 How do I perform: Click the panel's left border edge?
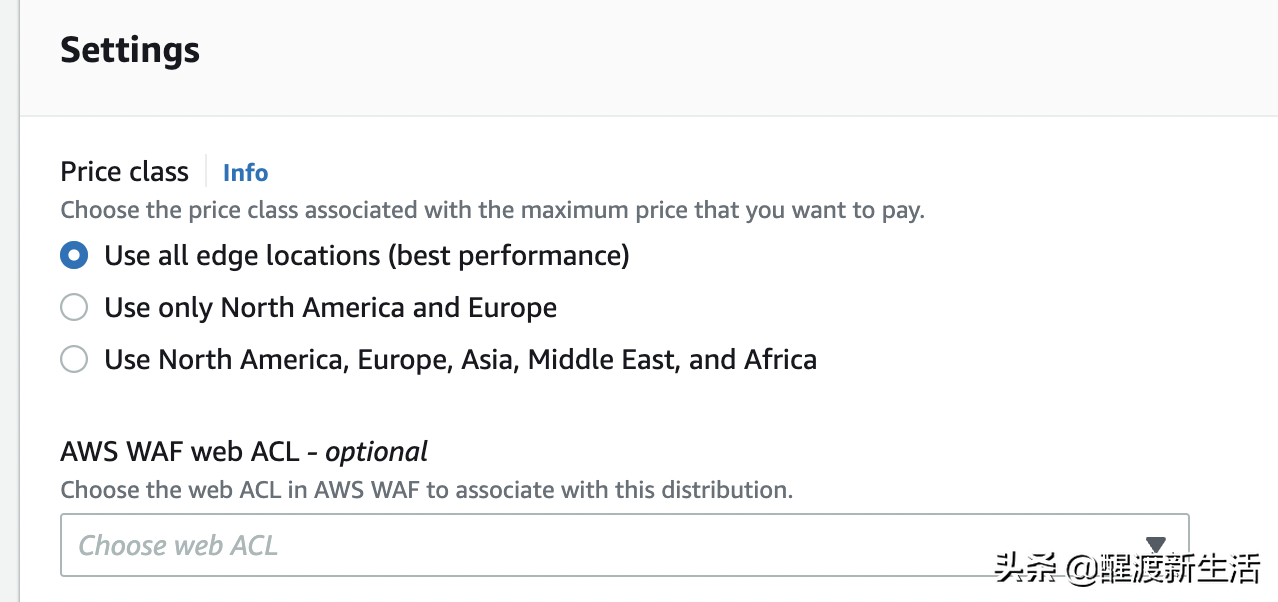point(20,300)
